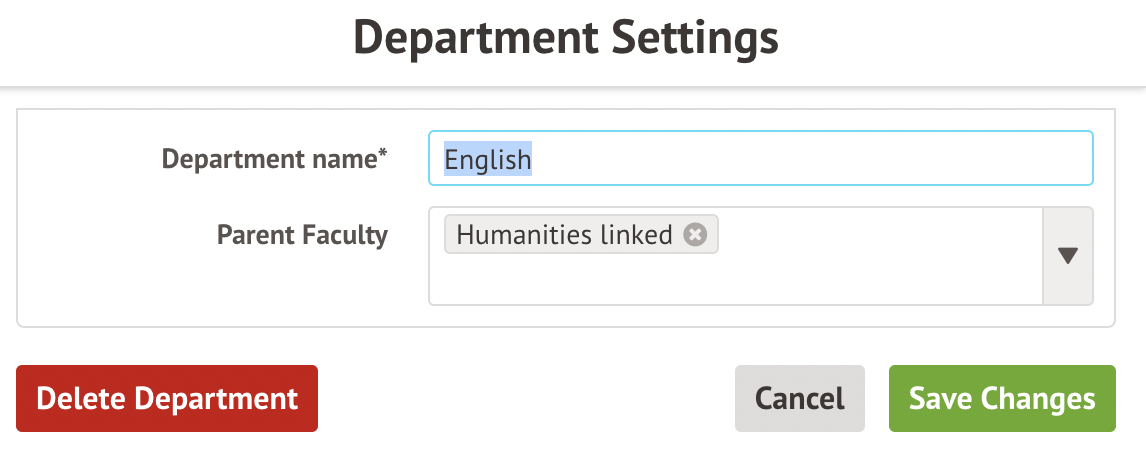Click the Parent Faculty label
The height and width of the screenshot is (452, 1146).
point(302,235)
